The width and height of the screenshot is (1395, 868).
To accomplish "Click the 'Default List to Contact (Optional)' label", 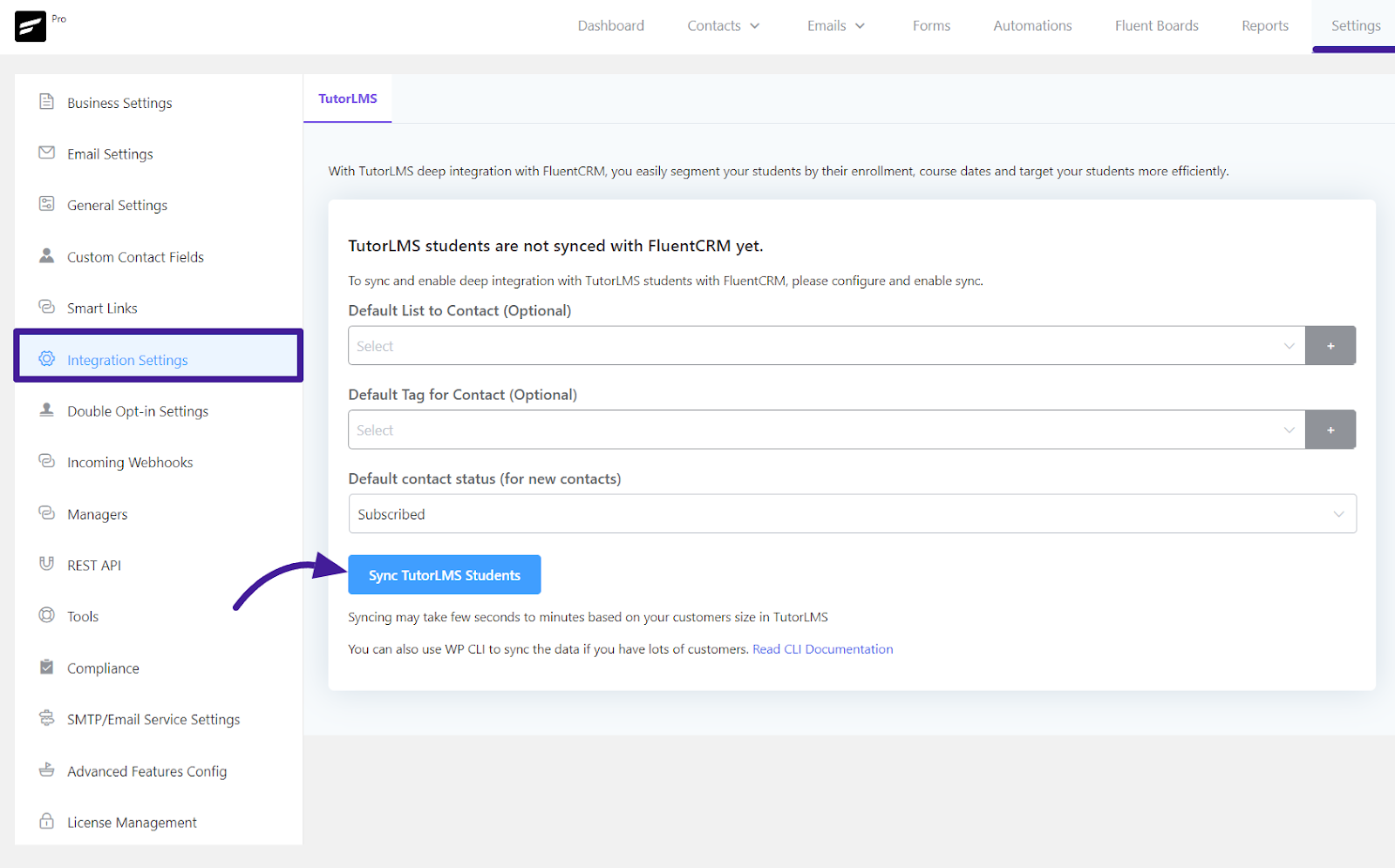I will [459, 311].
